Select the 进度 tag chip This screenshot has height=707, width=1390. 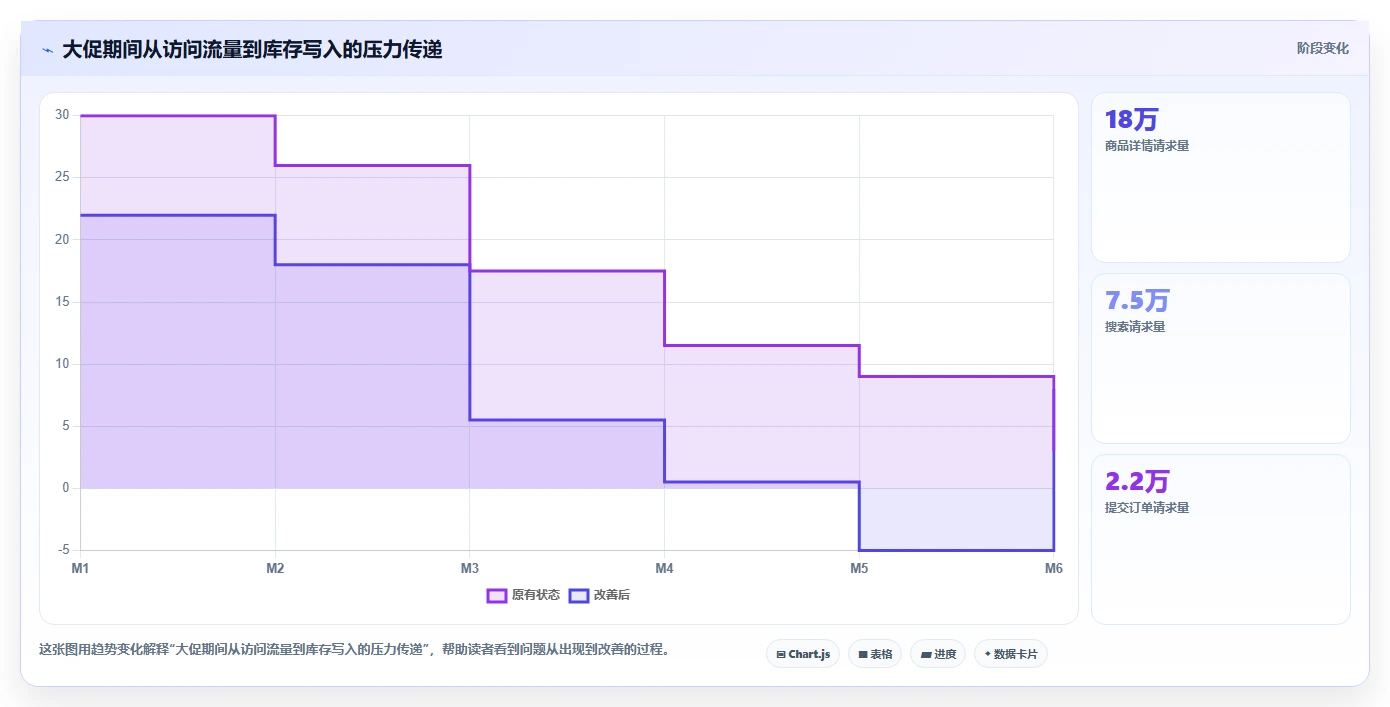point(938,654)
